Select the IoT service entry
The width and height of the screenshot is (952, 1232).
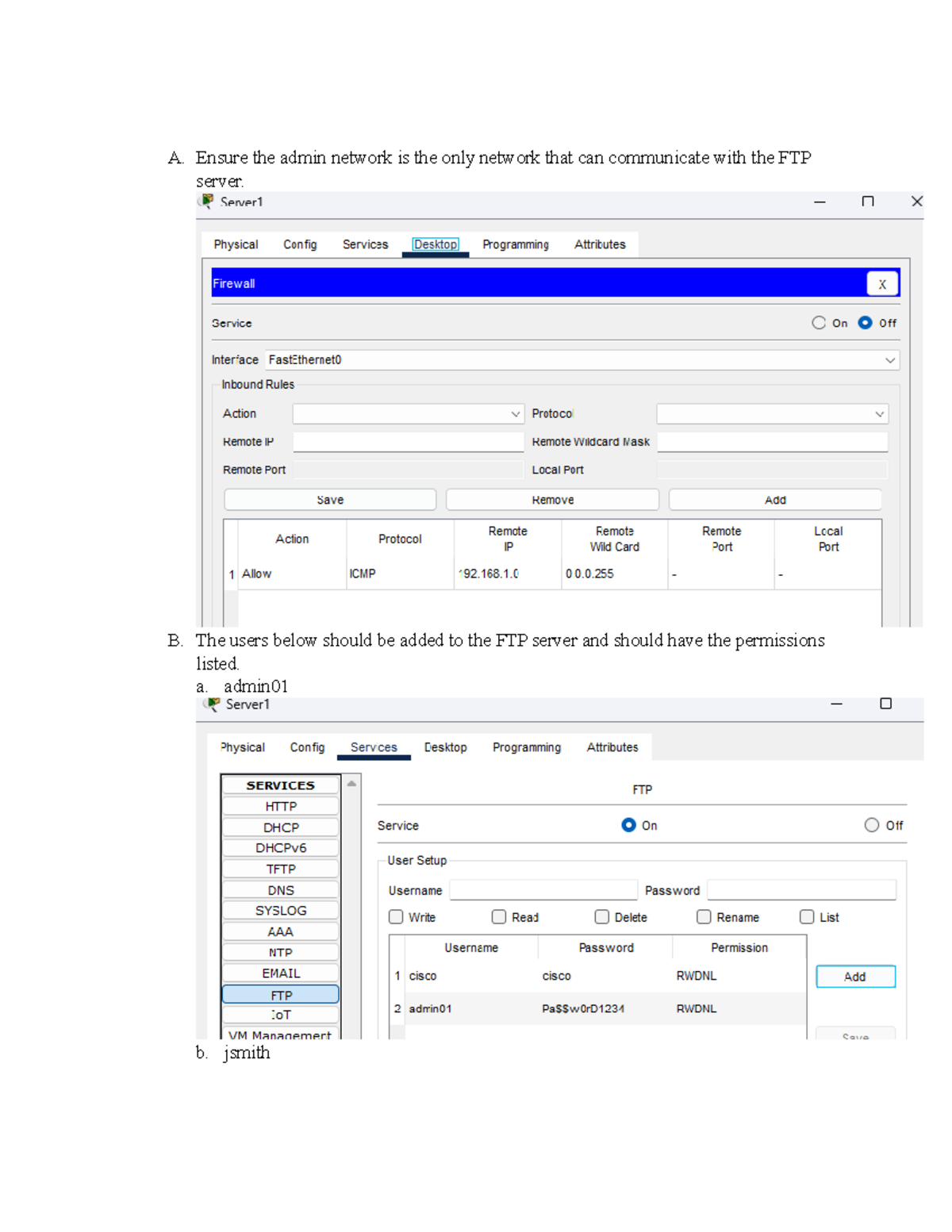pyautogui.click(x=280, y=1014)
